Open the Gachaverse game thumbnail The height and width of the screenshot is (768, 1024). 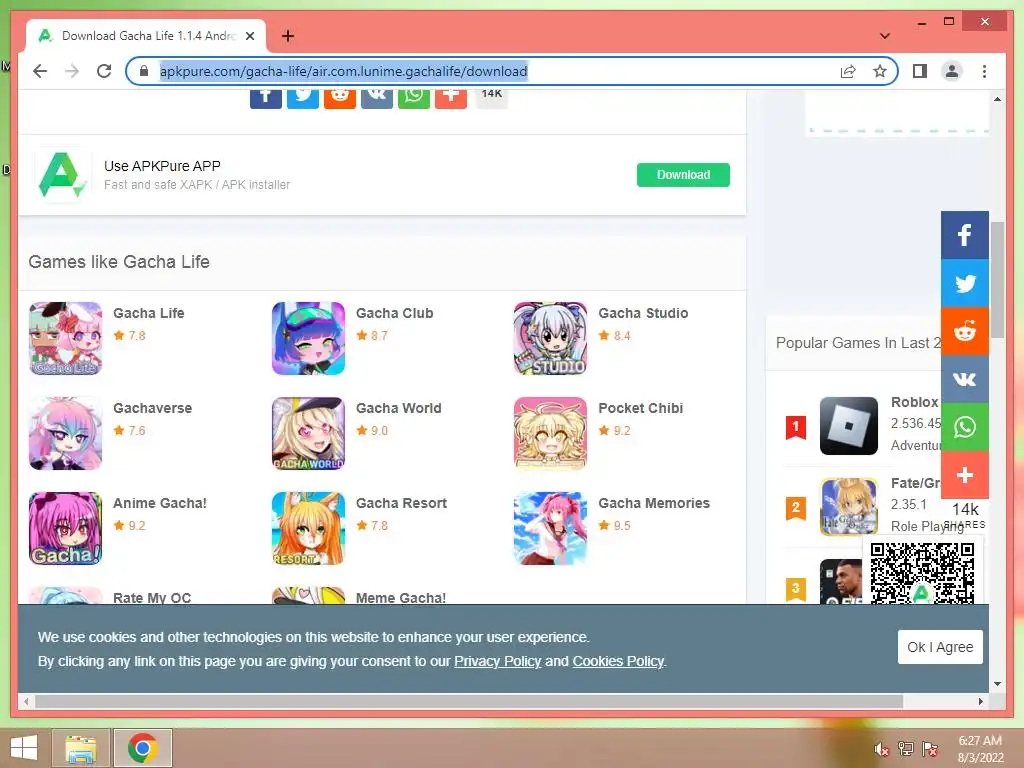coord(65,434)
